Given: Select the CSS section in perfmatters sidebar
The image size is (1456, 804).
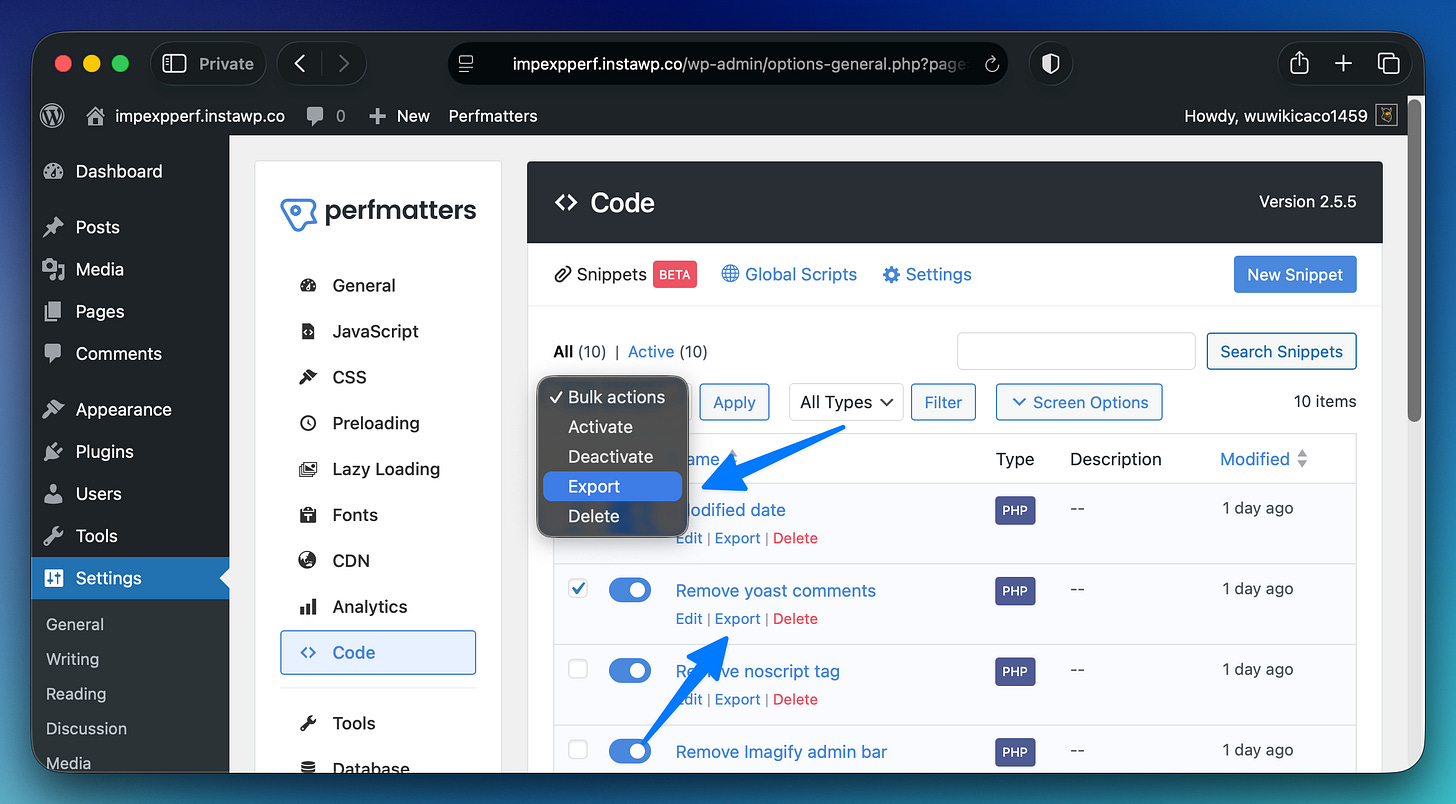Looking at the screenshot, I should 352,377.
